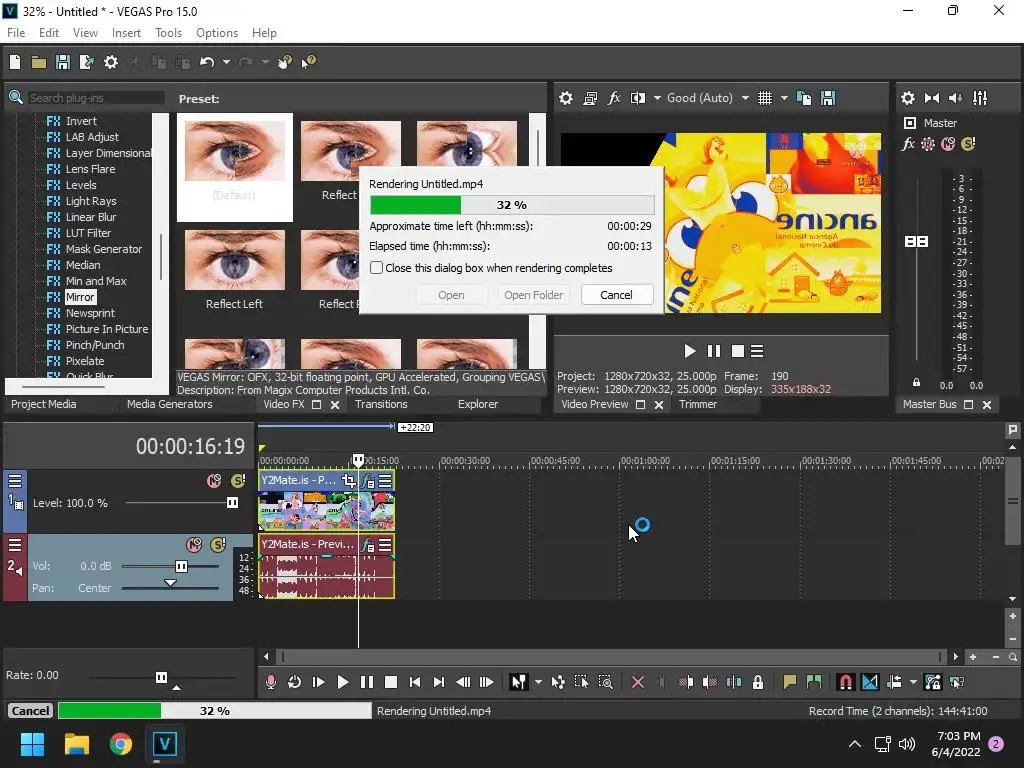Open event FX on video clip

(368, 481)
